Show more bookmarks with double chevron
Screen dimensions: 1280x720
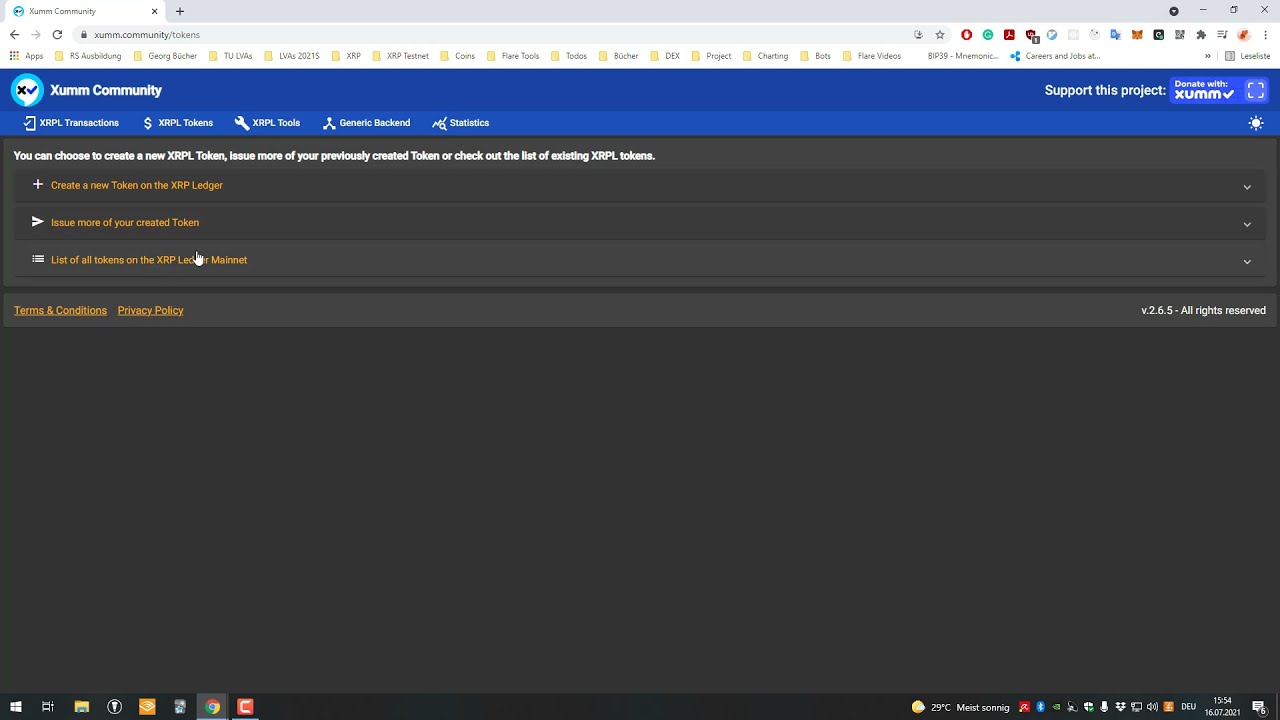[1208, 56]
